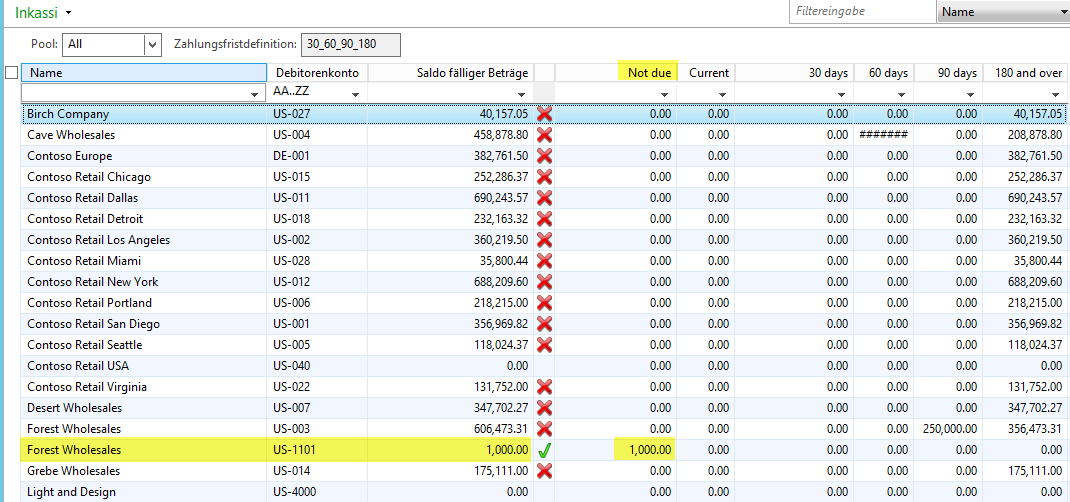Open the Debitorenkonto column filter dropdown

click(355, 93)
